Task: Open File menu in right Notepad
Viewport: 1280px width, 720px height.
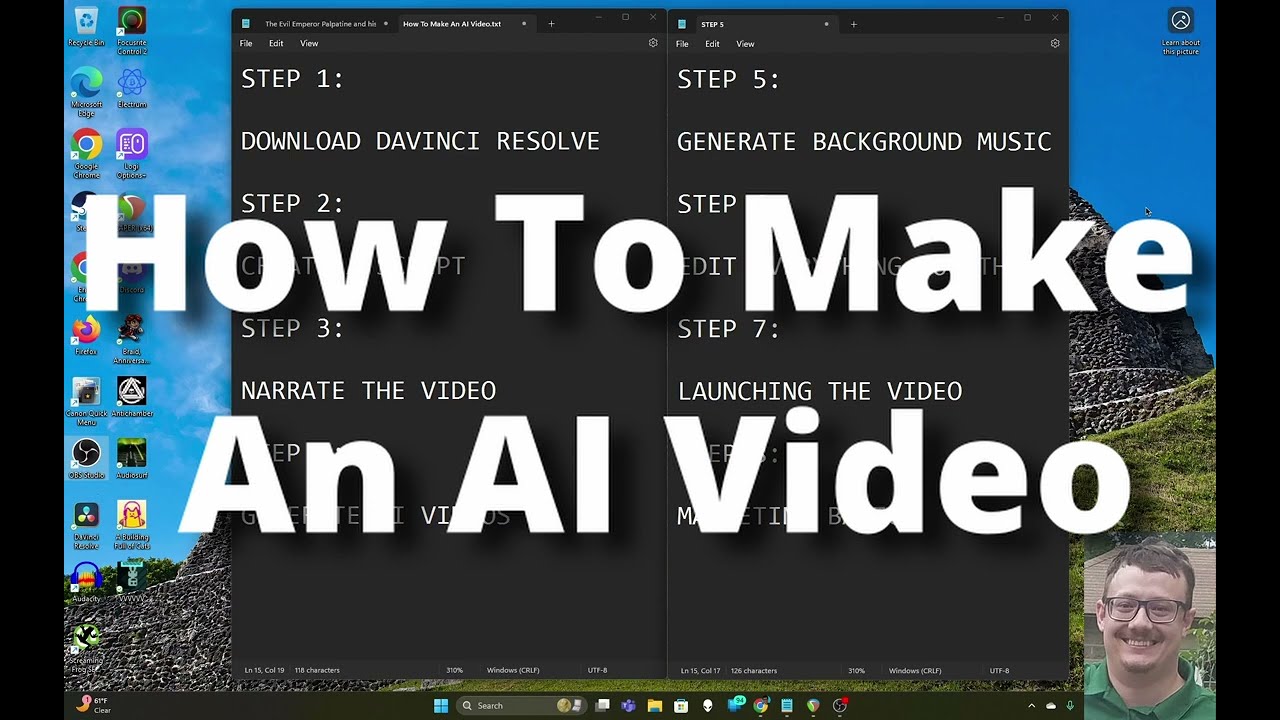Action: coord(682,43)
